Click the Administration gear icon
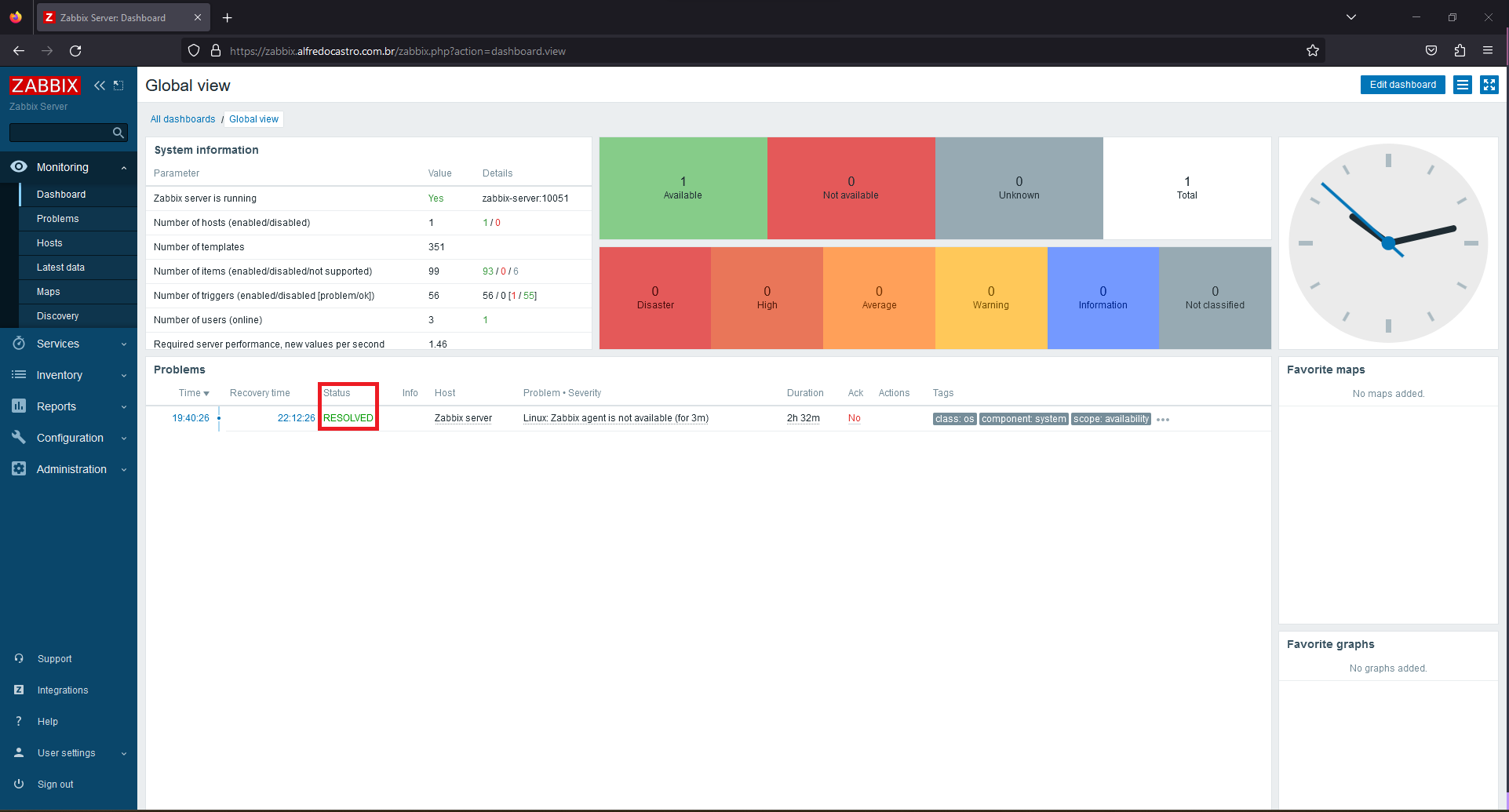 (x=19, y=469)
